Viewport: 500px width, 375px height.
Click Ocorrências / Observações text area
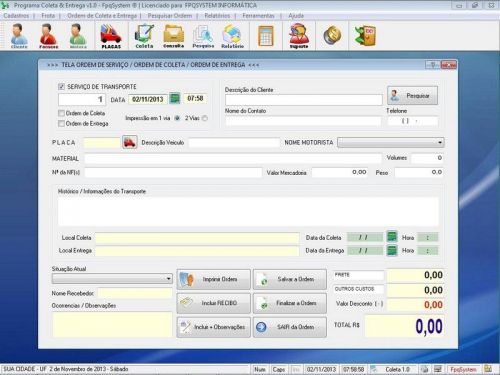tap(112, 324)
